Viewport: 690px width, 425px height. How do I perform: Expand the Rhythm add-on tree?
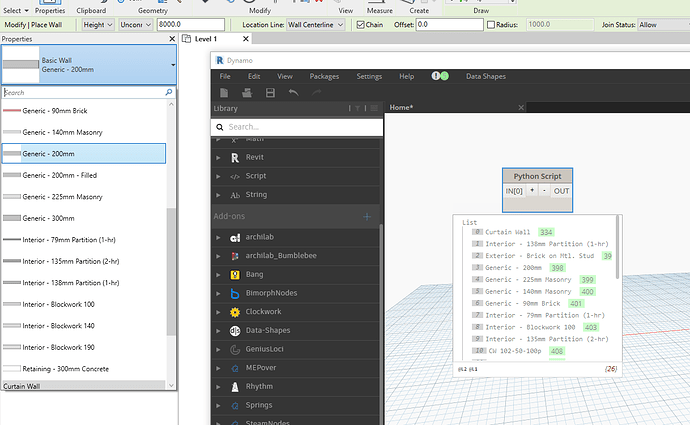pos(218,387)
